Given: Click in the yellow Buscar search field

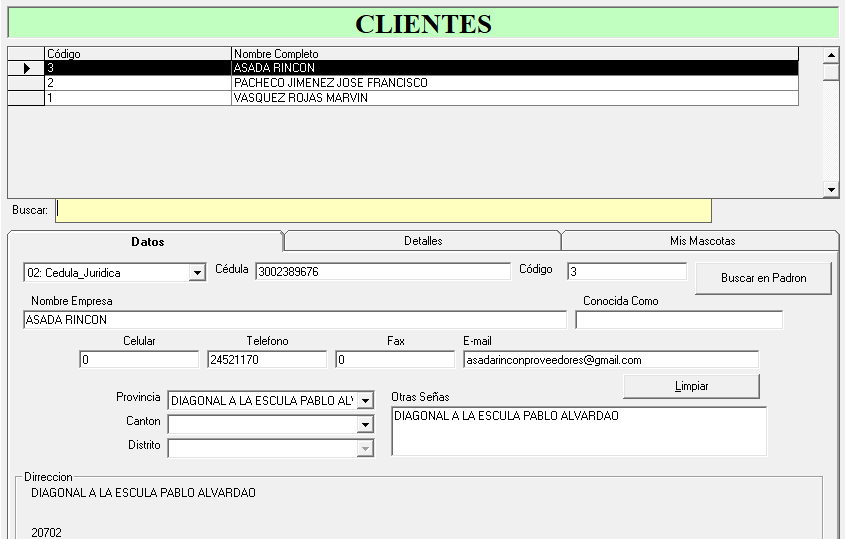Looking at the screenshot, I should click(383, 210).
